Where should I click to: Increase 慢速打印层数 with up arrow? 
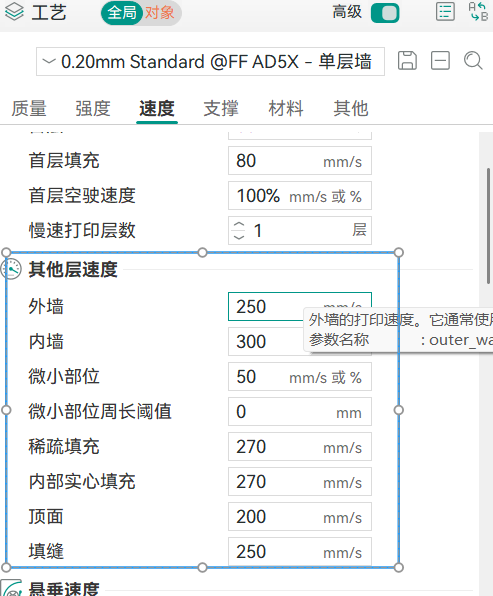pyautogui.click(x=239, y=225)
